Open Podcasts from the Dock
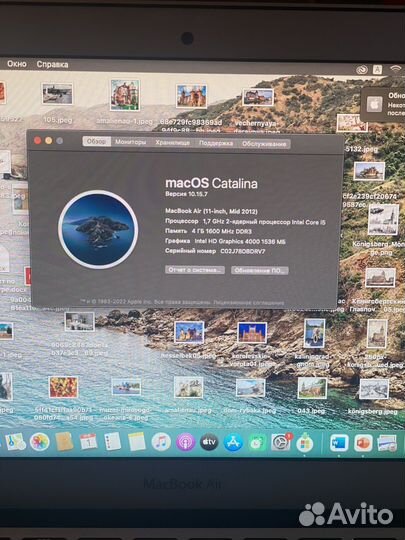 click(x=185, y=442)
